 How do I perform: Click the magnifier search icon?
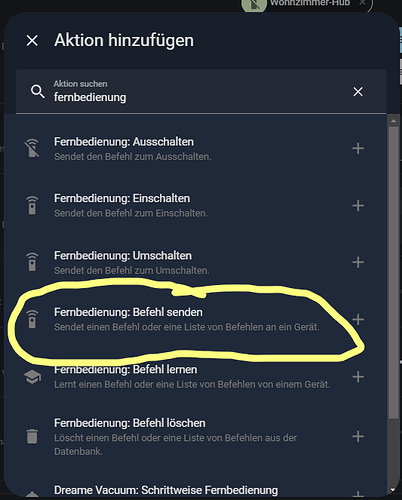point(37,91)
